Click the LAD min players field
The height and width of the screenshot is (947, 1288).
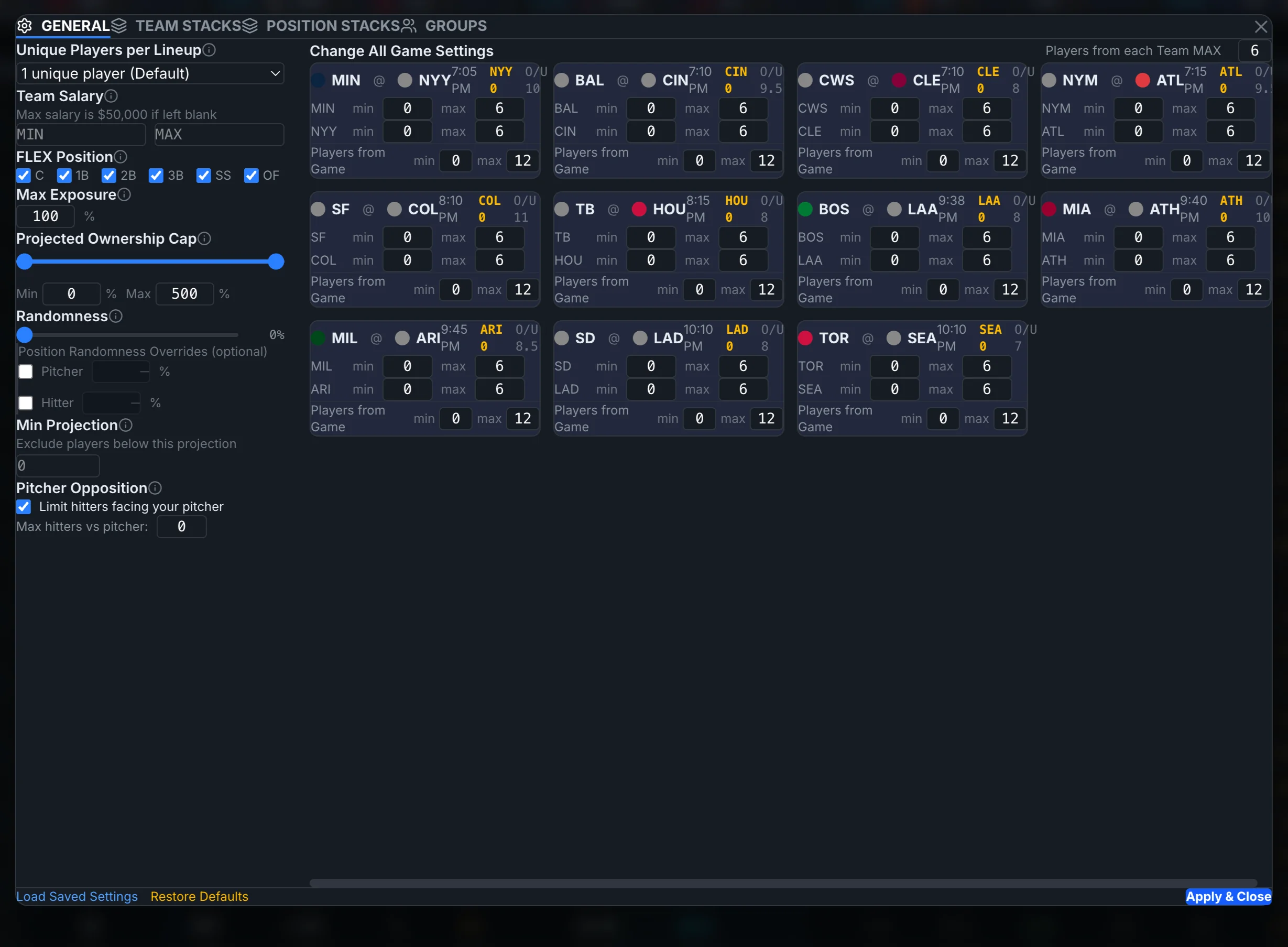(x=651, y=389)
